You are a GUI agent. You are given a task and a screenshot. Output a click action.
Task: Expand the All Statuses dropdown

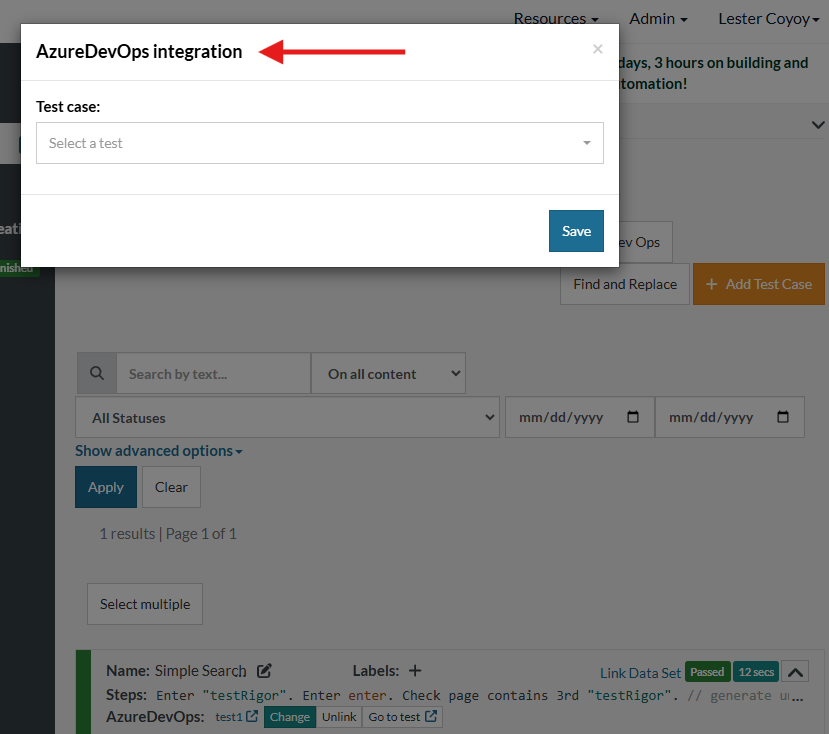(287, 418)
